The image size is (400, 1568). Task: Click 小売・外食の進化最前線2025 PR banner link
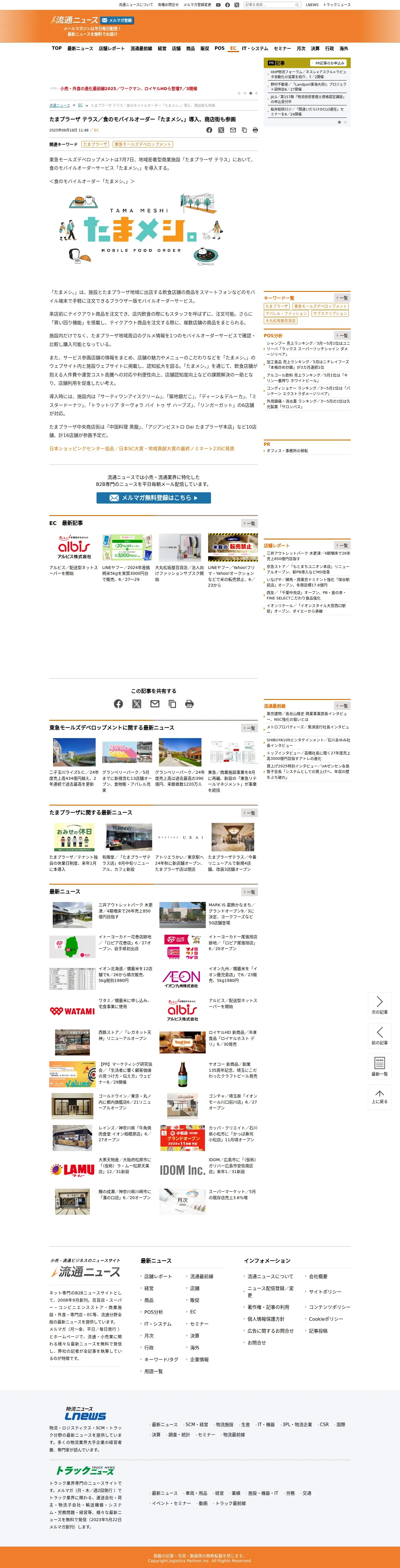coord(128,88)
